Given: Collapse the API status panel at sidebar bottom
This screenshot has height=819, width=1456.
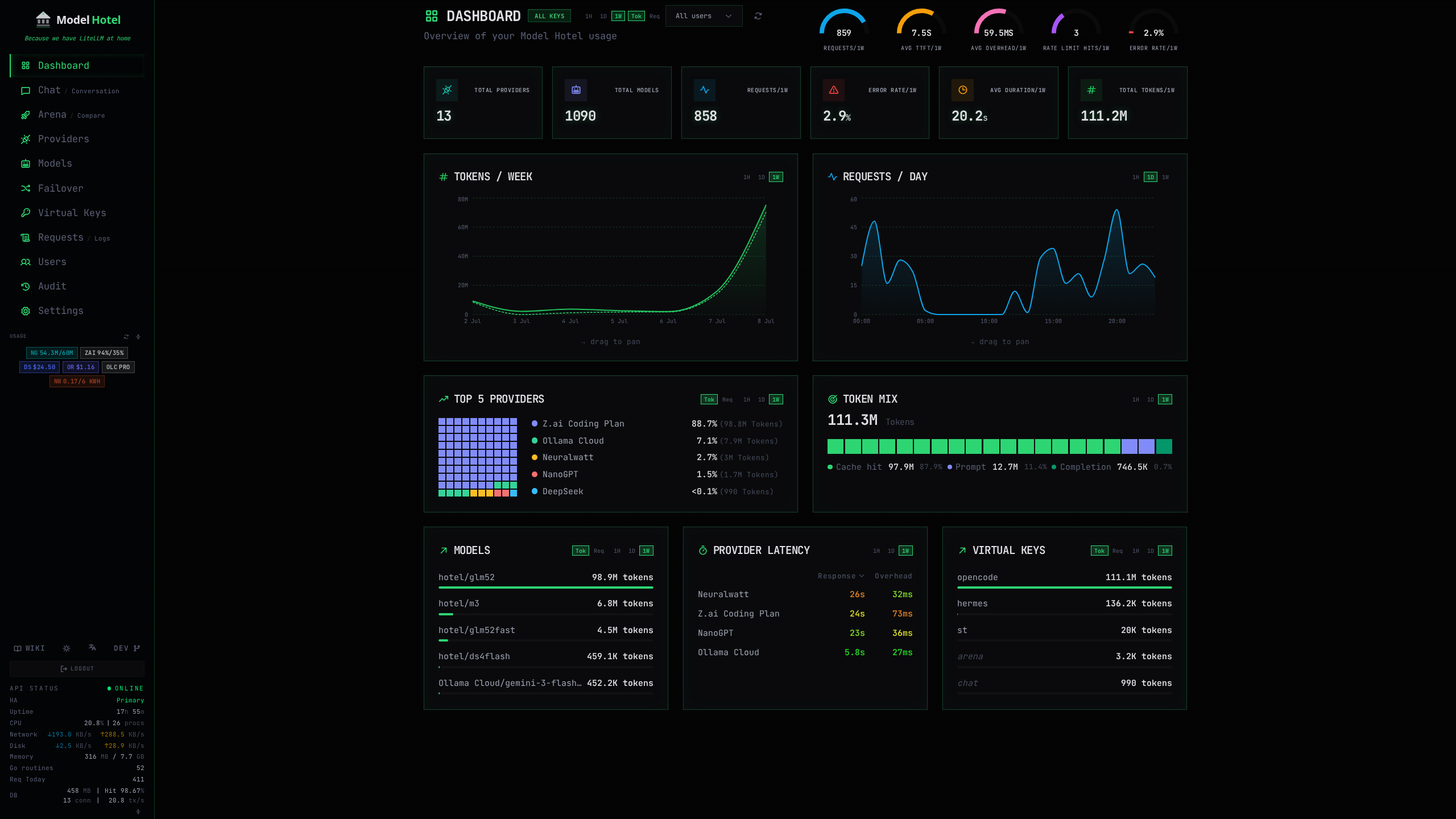Looking at the screenshot, I should point(138,812).
